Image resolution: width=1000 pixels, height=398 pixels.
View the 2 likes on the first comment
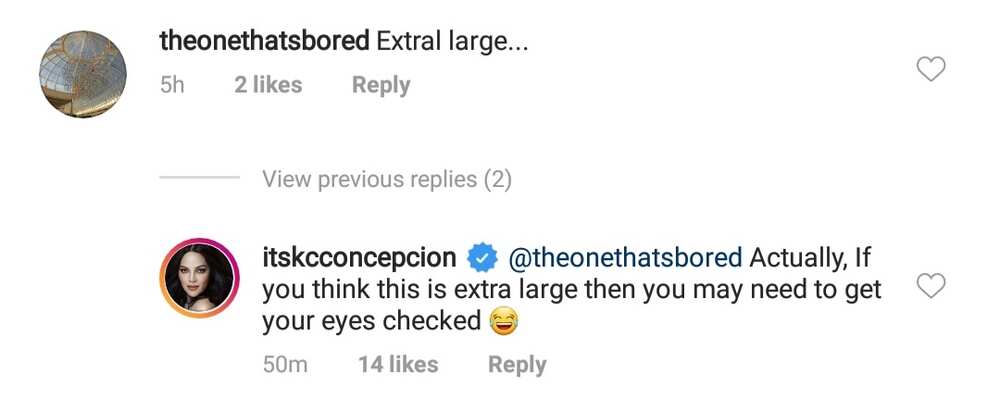tap(268, 84)
